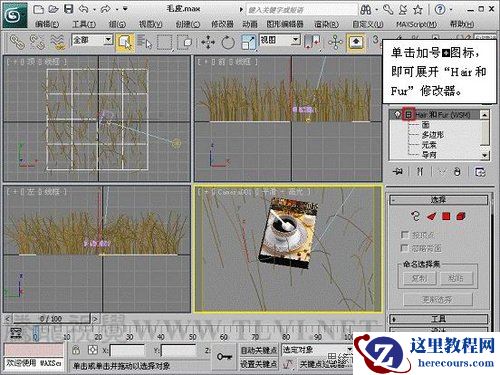
Task: Click in the X coordinate input field
Action: tap(127, 350)
